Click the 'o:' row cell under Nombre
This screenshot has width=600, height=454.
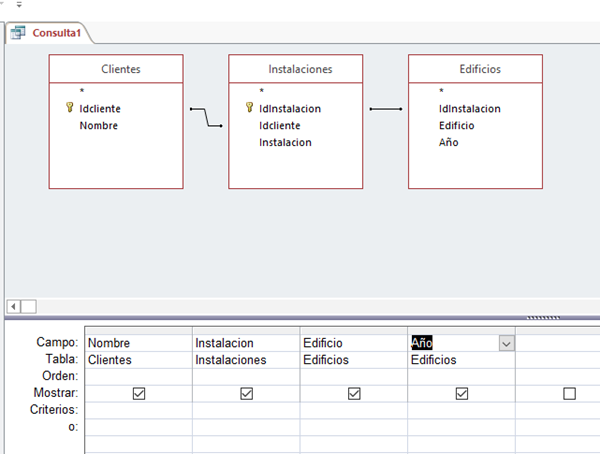point(139,427)
